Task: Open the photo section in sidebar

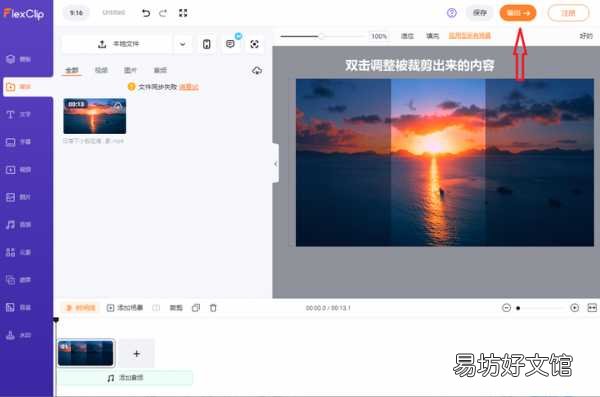Action: coord(18,197)
